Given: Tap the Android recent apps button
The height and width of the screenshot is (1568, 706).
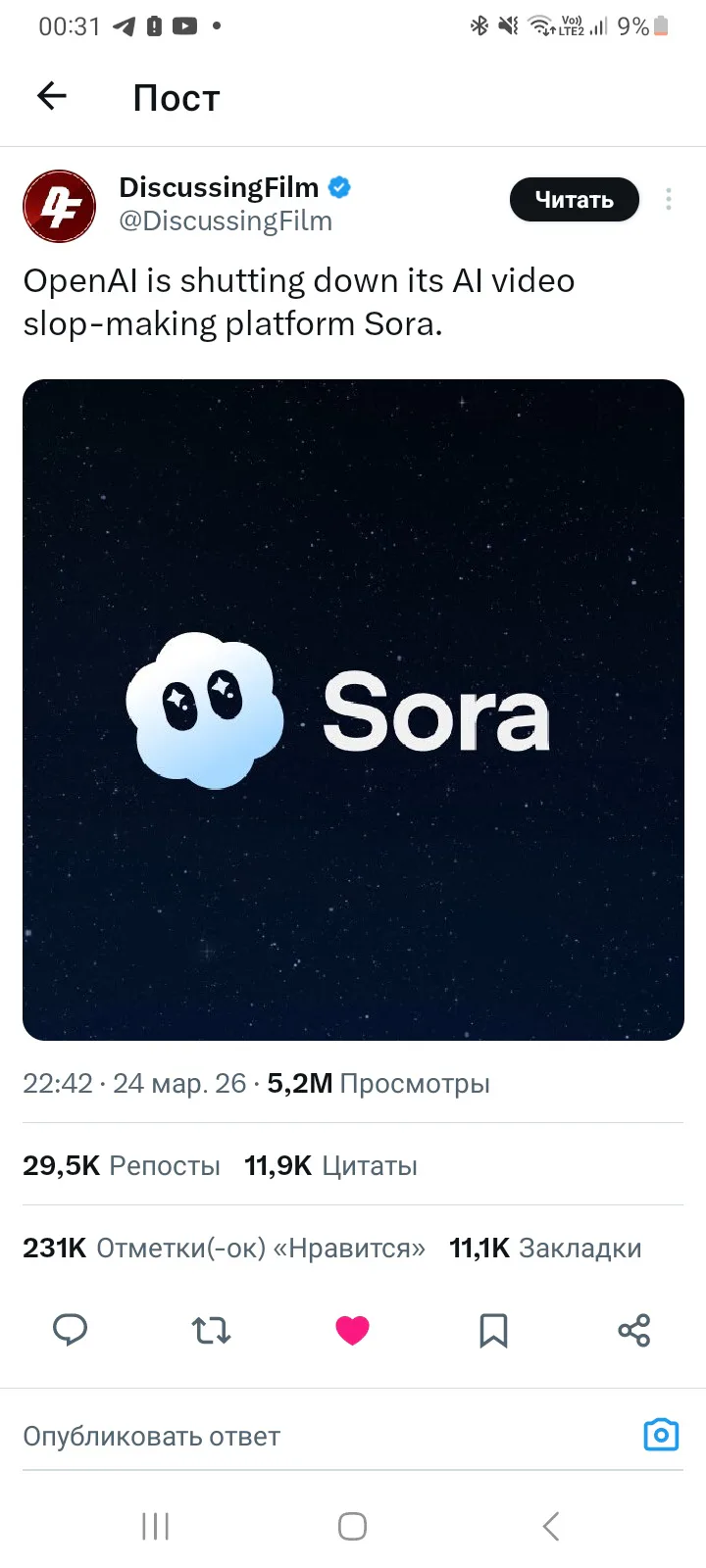Looking at the screenshot, I should [155, 1526].
